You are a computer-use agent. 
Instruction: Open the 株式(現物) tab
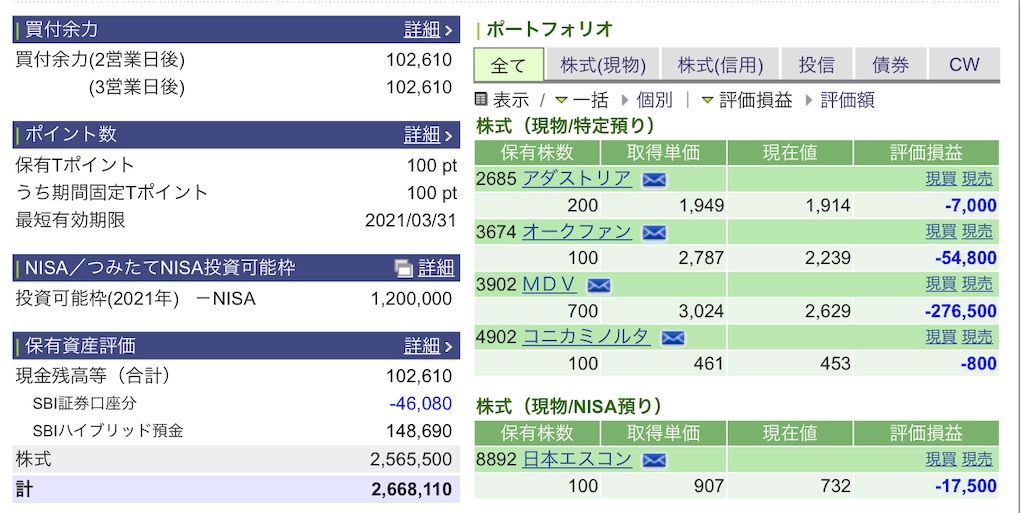point(603,65)
